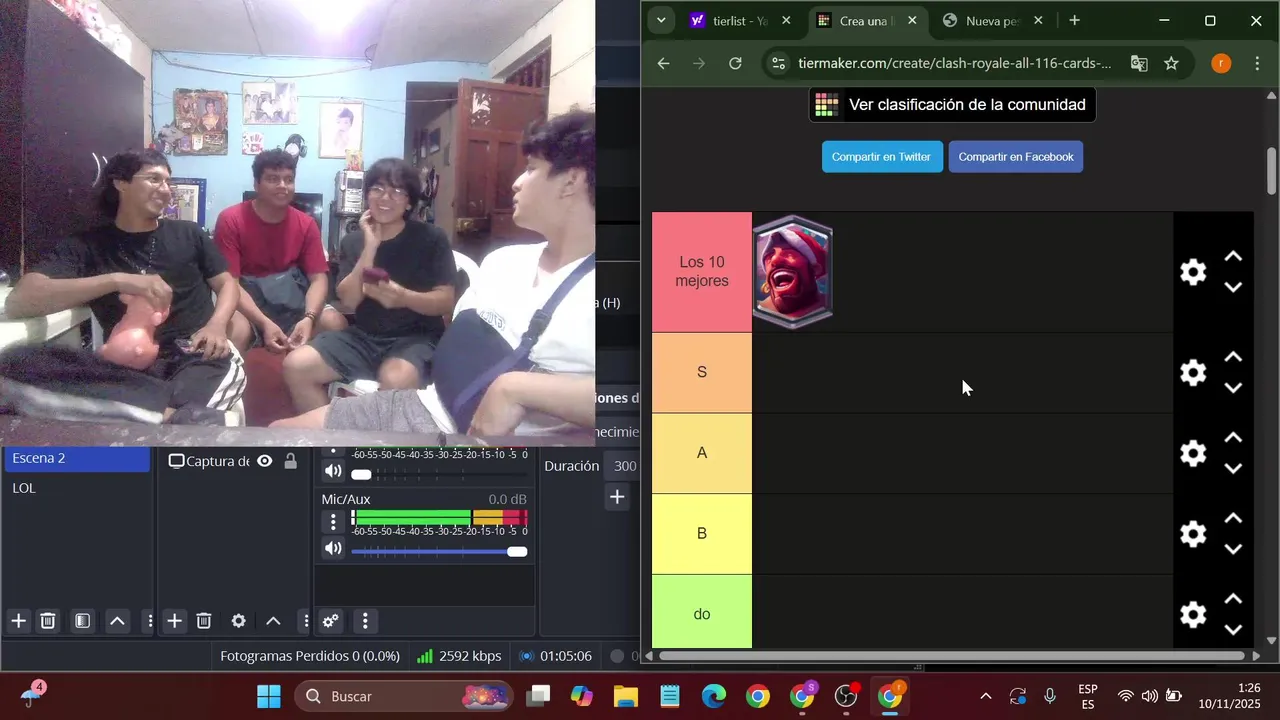1280x720 pixels.
Task: Click the tiermaker URL address bar
Action: (x=954, y=63)
